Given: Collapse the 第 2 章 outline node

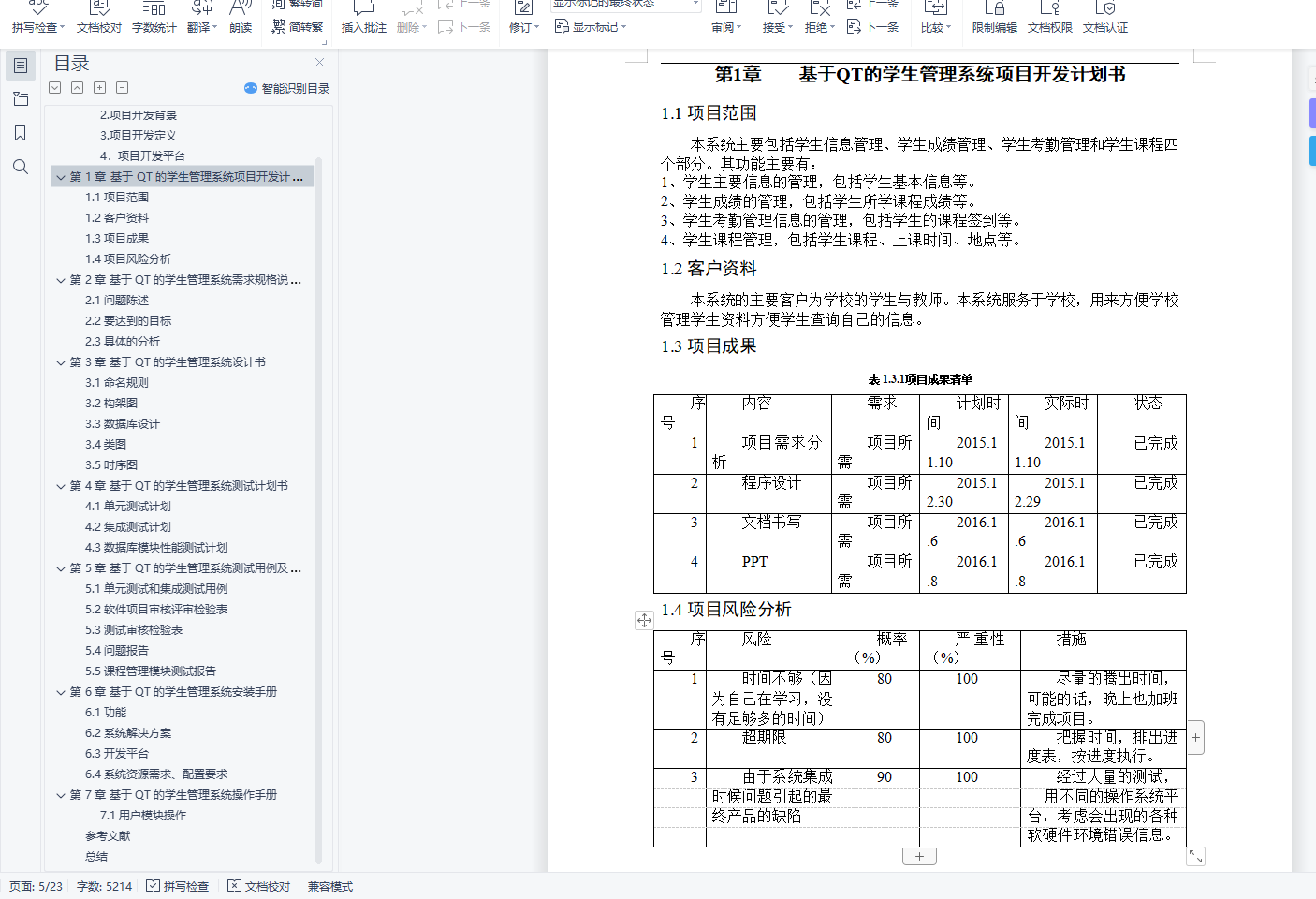Looking at the screenshot, I should click(x=61, y=280).
